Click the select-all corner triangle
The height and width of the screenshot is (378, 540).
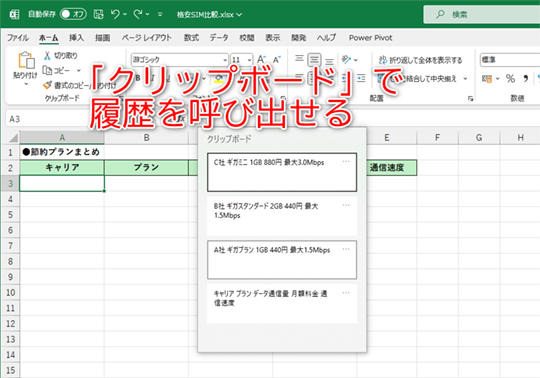[13, 138]
